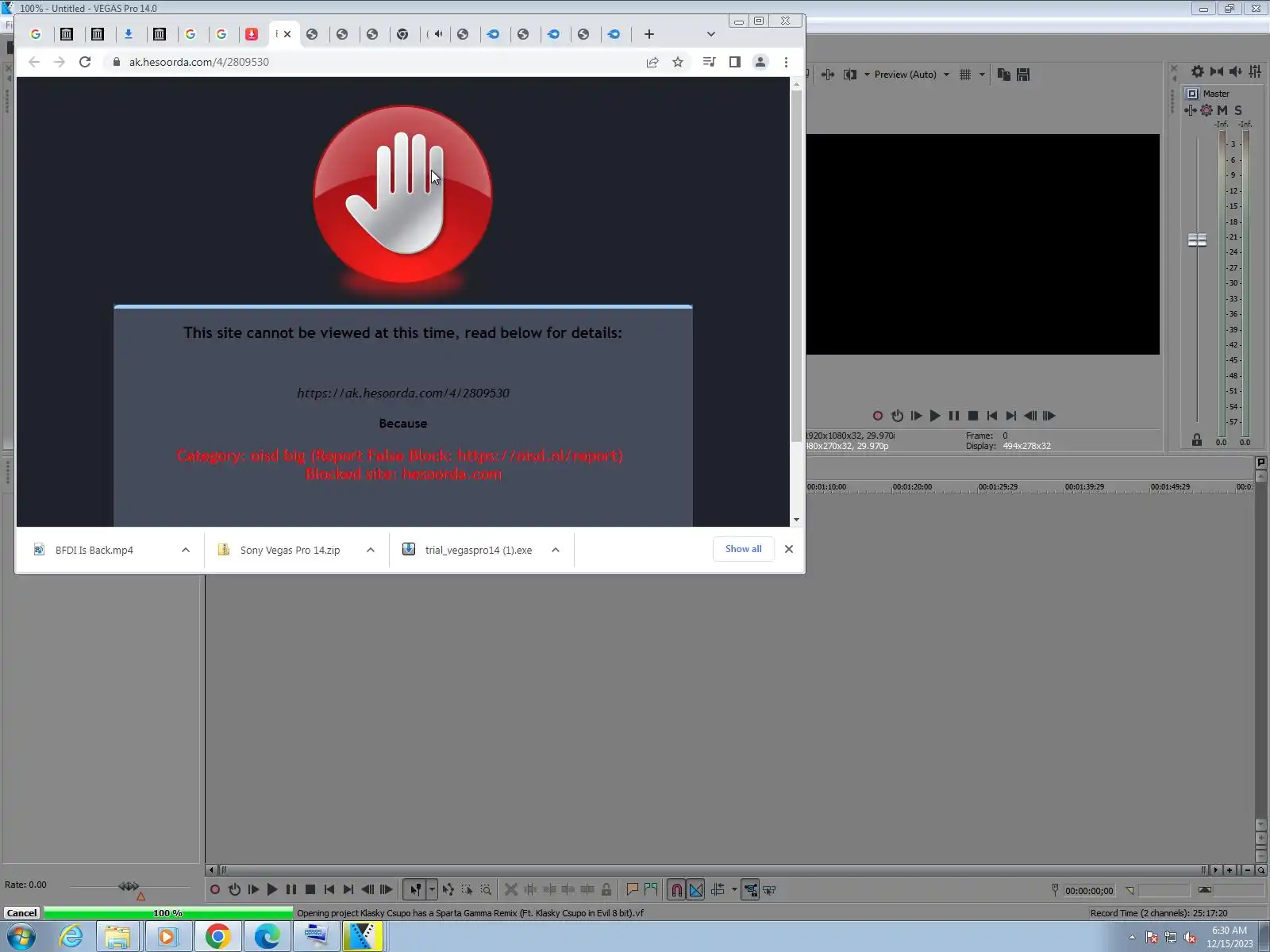Select the Zoom Edit tool

click(x=487, y=890)
